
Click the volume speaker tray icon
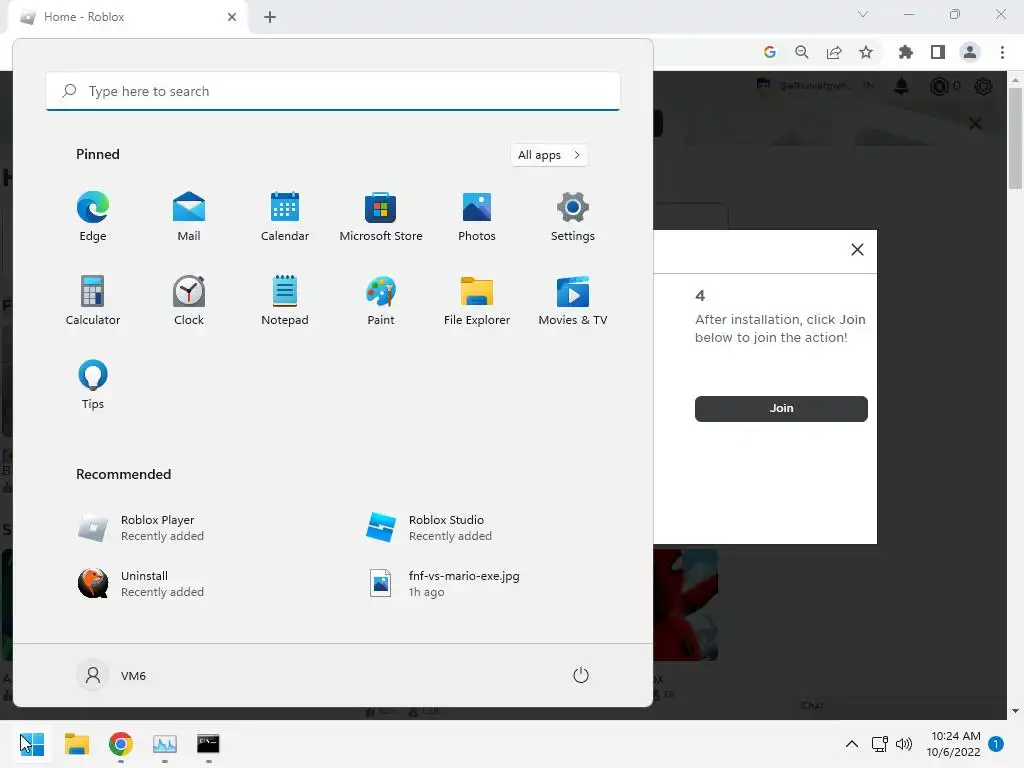[x=904, y=744]
